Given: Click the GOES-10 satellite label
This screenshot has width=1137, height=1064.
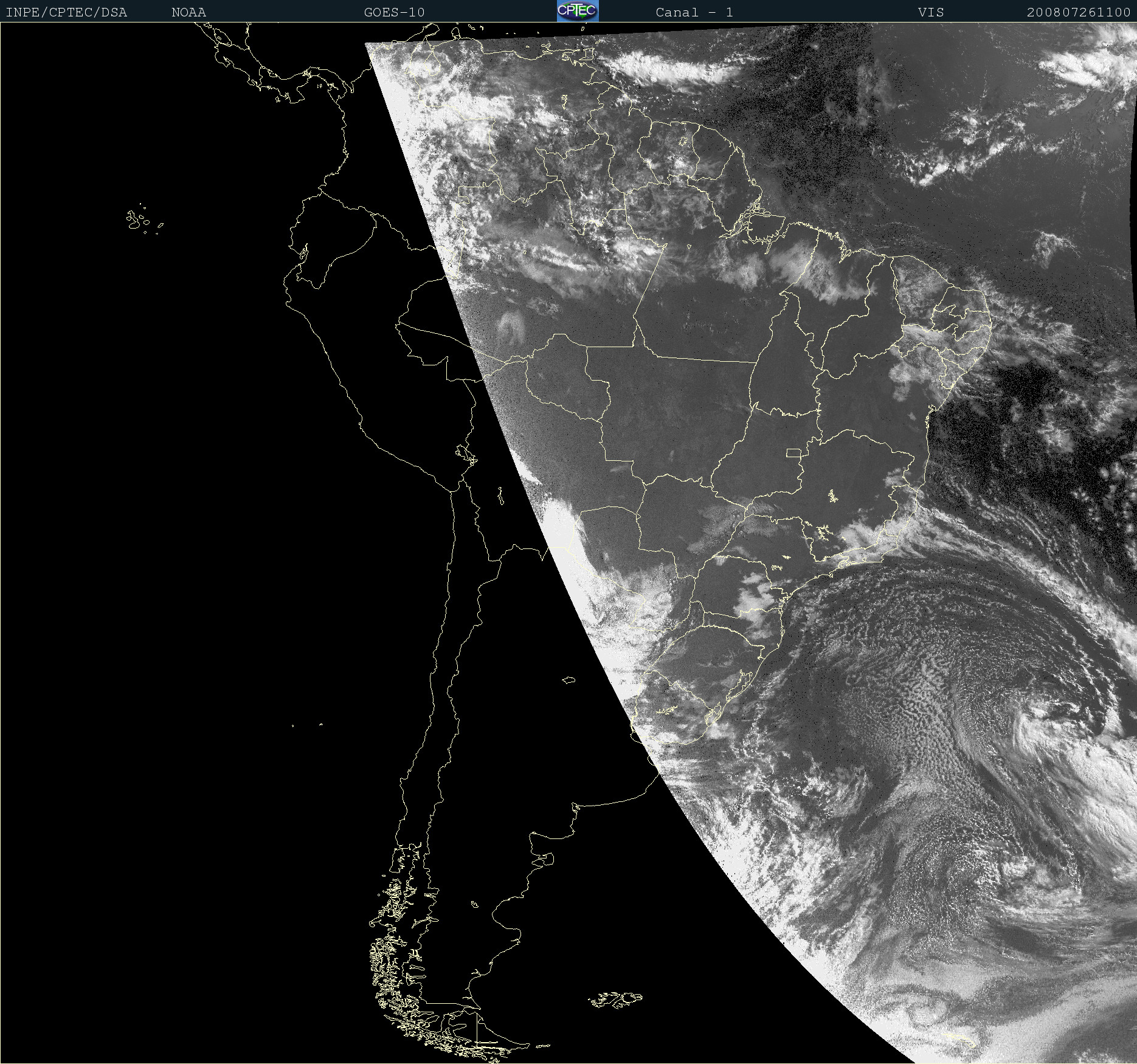Looking at the screenshot, I should pos(394,12).
